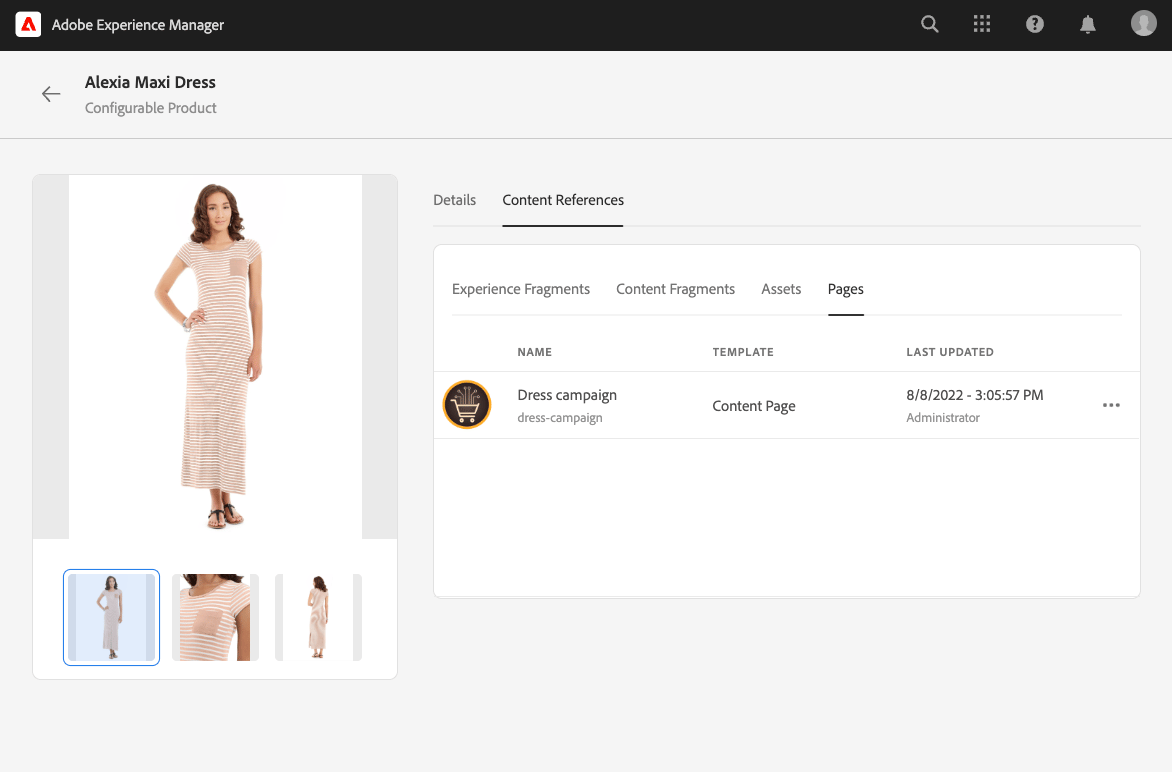Screen dimensions: 1172x772
Task: Open the Experience Fragments tab
Action: tap(521, 289)
